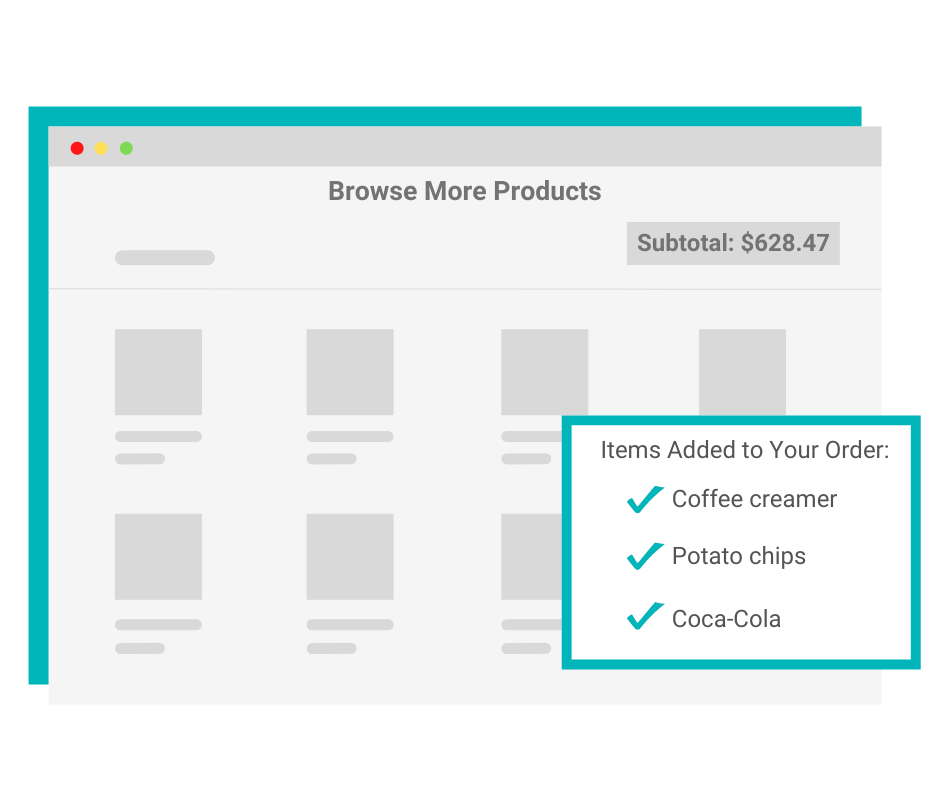Click the Potato chips item text
This screenshot has height=788, width=940.
tap(738, 556)
